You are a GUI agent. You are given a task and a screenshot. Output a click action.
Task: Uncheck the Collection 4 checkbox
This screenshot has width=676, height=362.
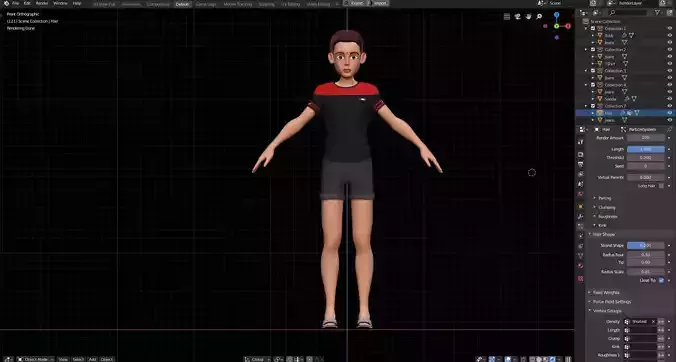coord(593,85)
